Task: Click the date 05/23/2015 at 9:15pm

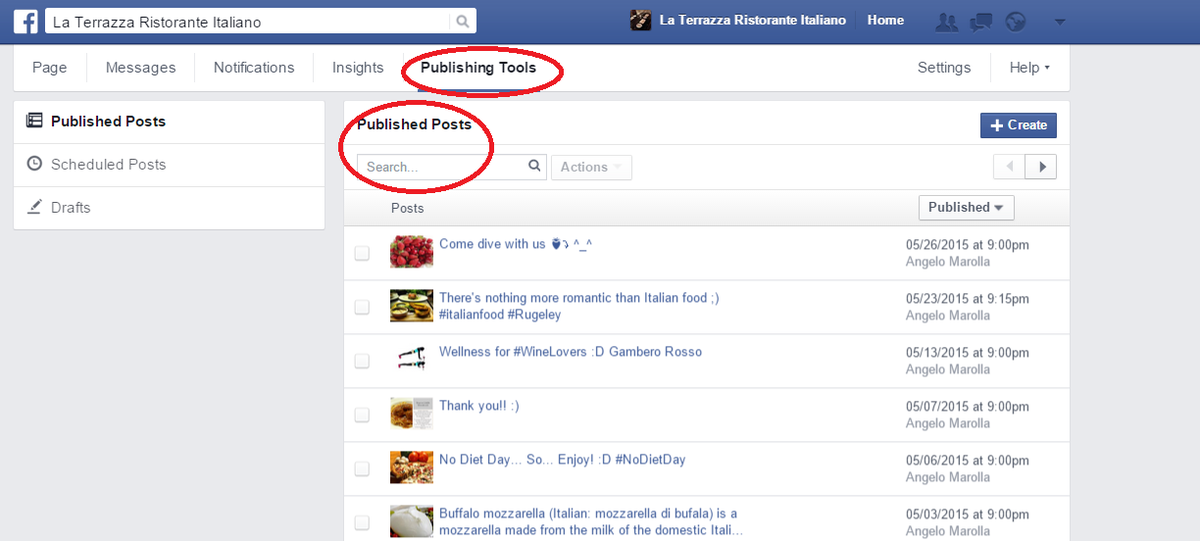Action: click(x=967, y=299)
